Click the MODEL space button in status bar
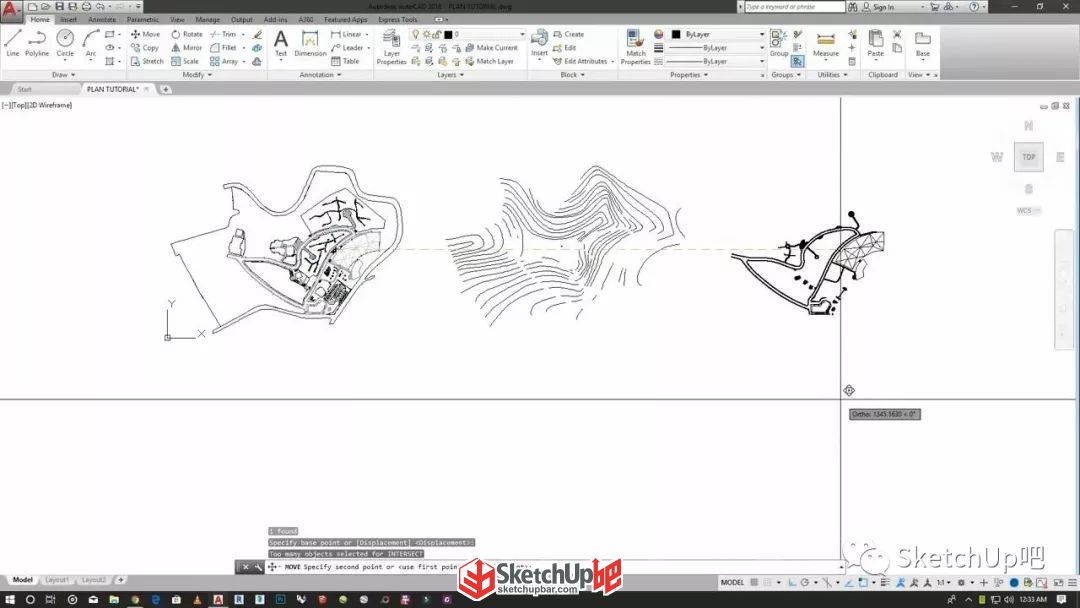 732,583
